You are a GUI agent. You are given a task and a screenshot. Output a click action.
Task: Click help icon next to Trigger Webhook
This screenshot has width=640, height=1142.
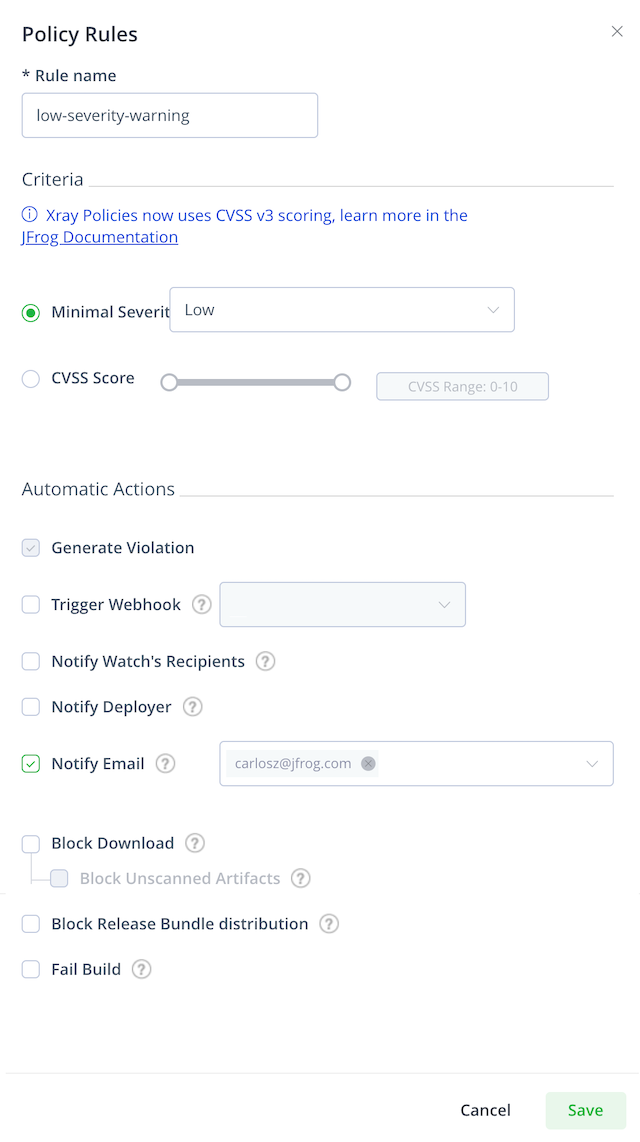pos(202,605)
